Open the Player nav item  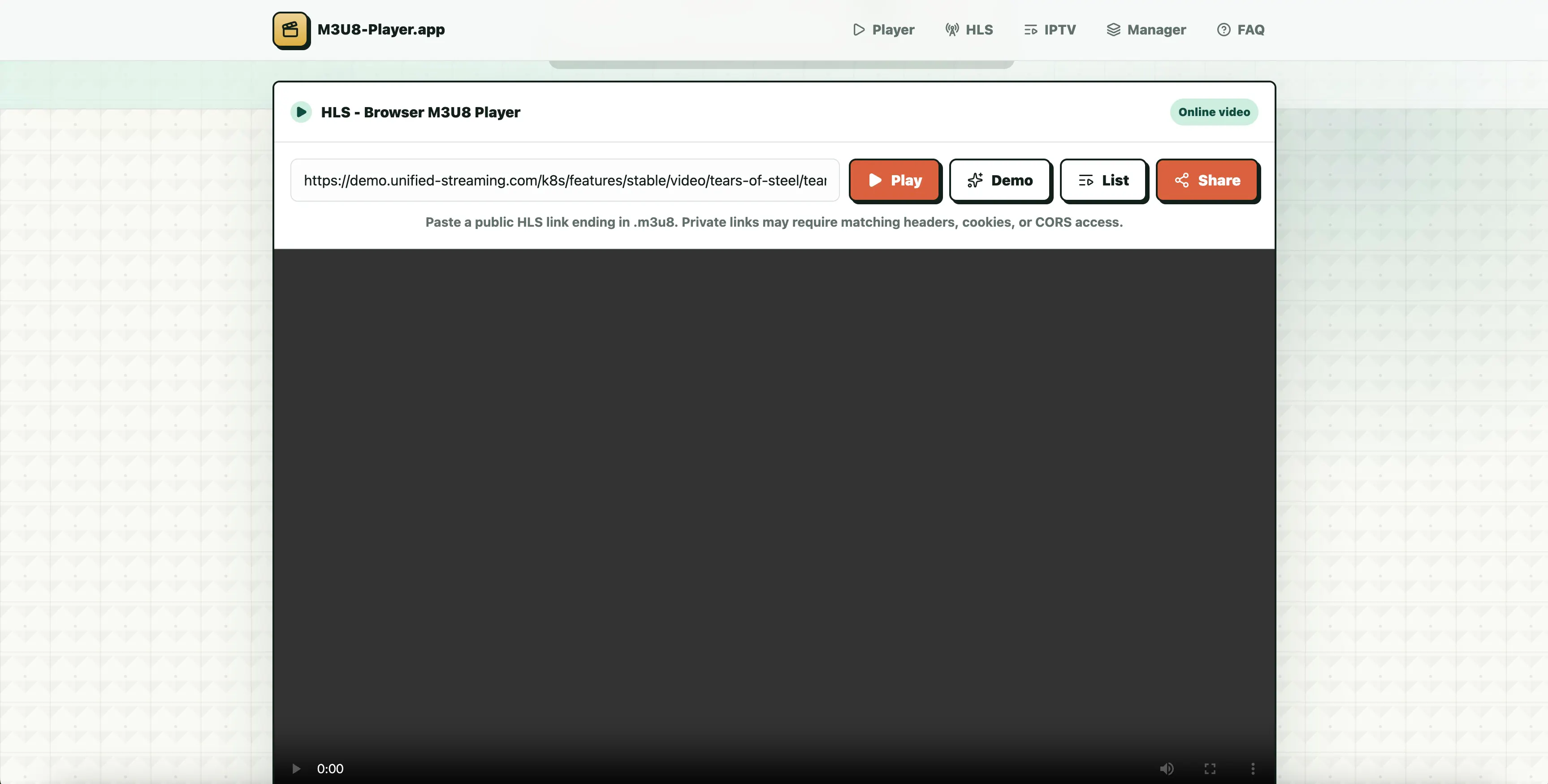[883, 30]
